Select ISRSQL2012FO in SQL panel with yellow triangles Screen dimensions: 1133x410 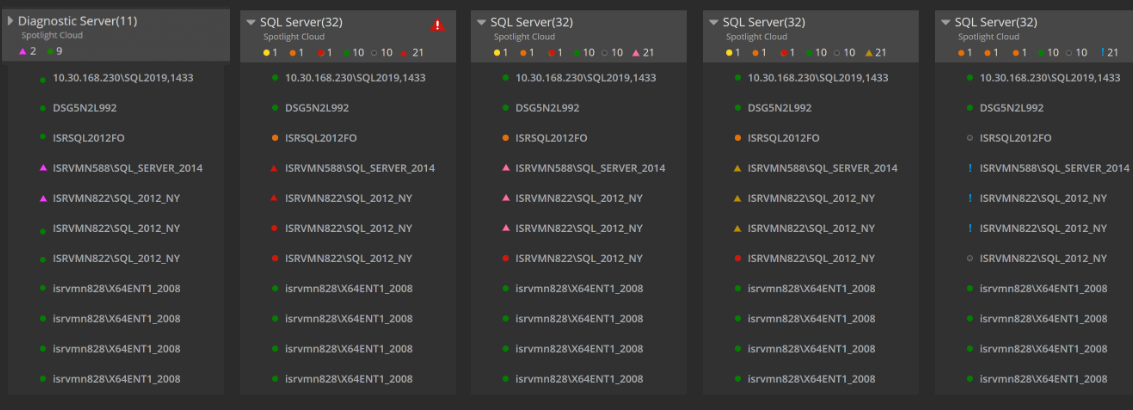[x=783, y=138]
